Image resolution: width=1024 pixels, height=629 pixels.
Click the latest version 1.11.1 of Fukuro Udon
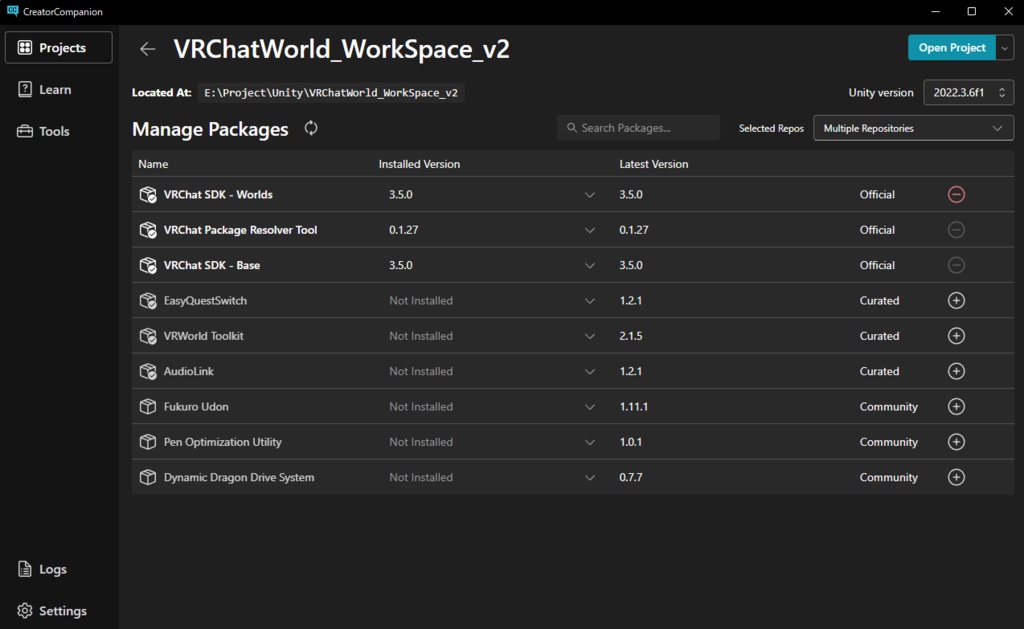point(633,406)
